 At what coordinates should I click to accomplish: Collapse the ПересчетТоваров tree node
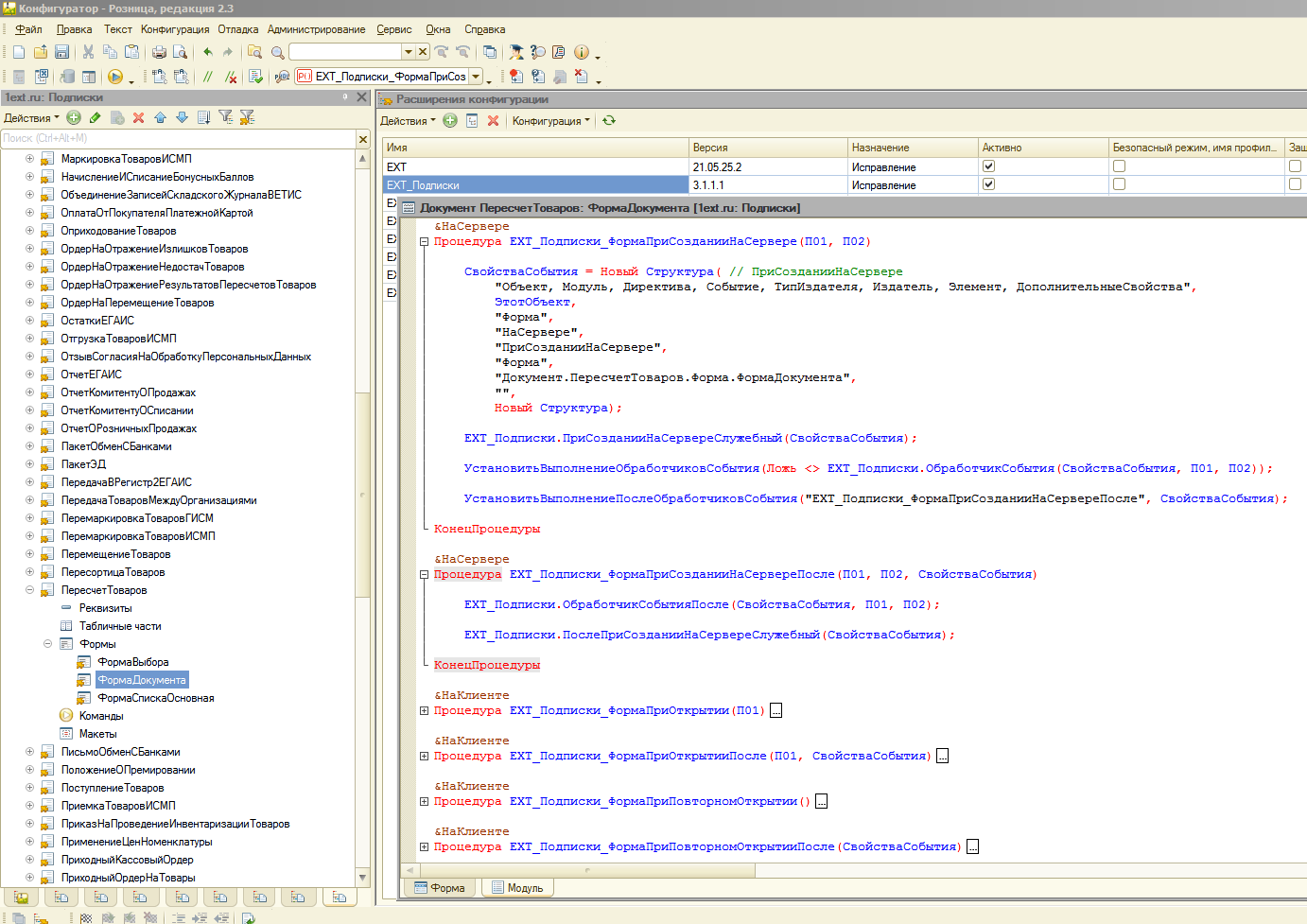pos(29,590)
